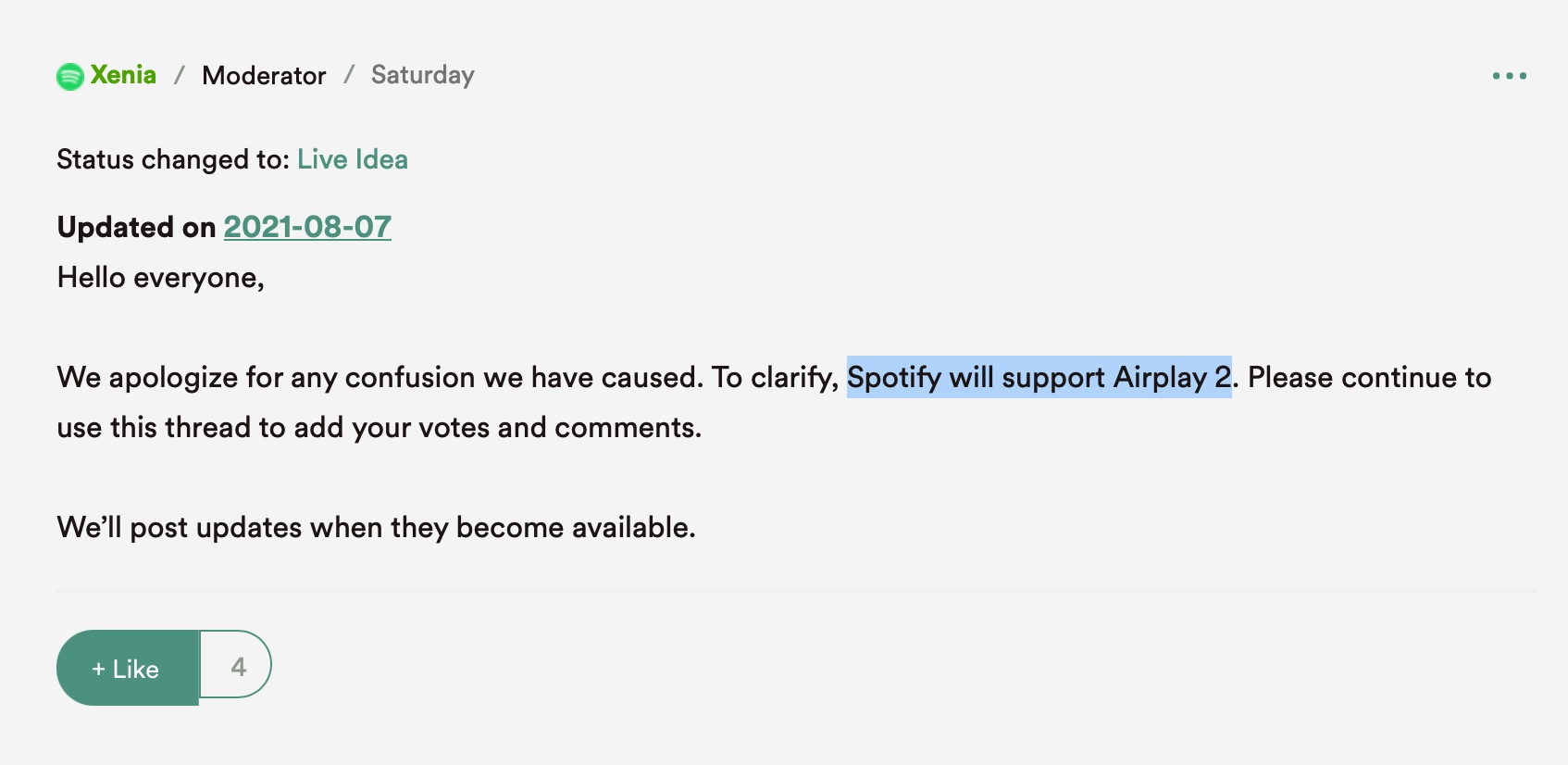
Task: Open Xenia's user profile link
Action: coord(123,75)
